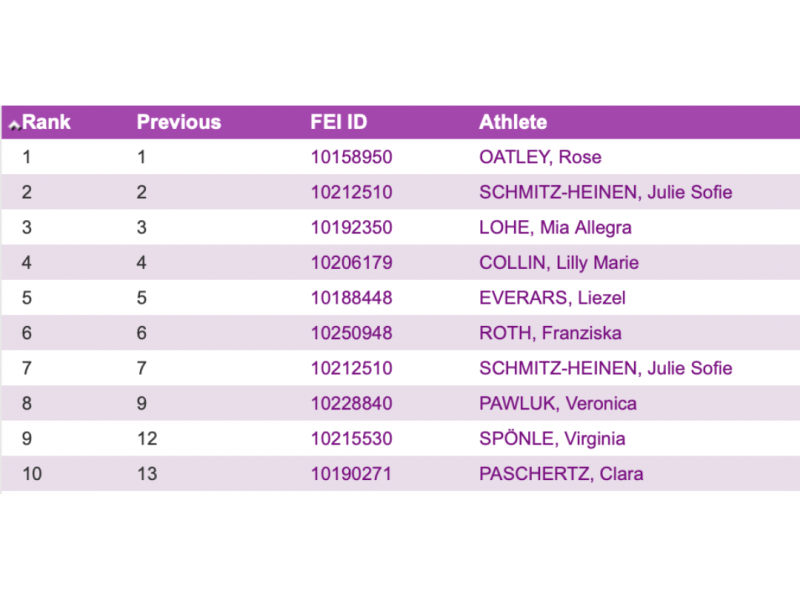The height and width of the screenshot is (600, 800).
Task: Open athlete link OATLEY, Rose
Action: click(540, 157)
